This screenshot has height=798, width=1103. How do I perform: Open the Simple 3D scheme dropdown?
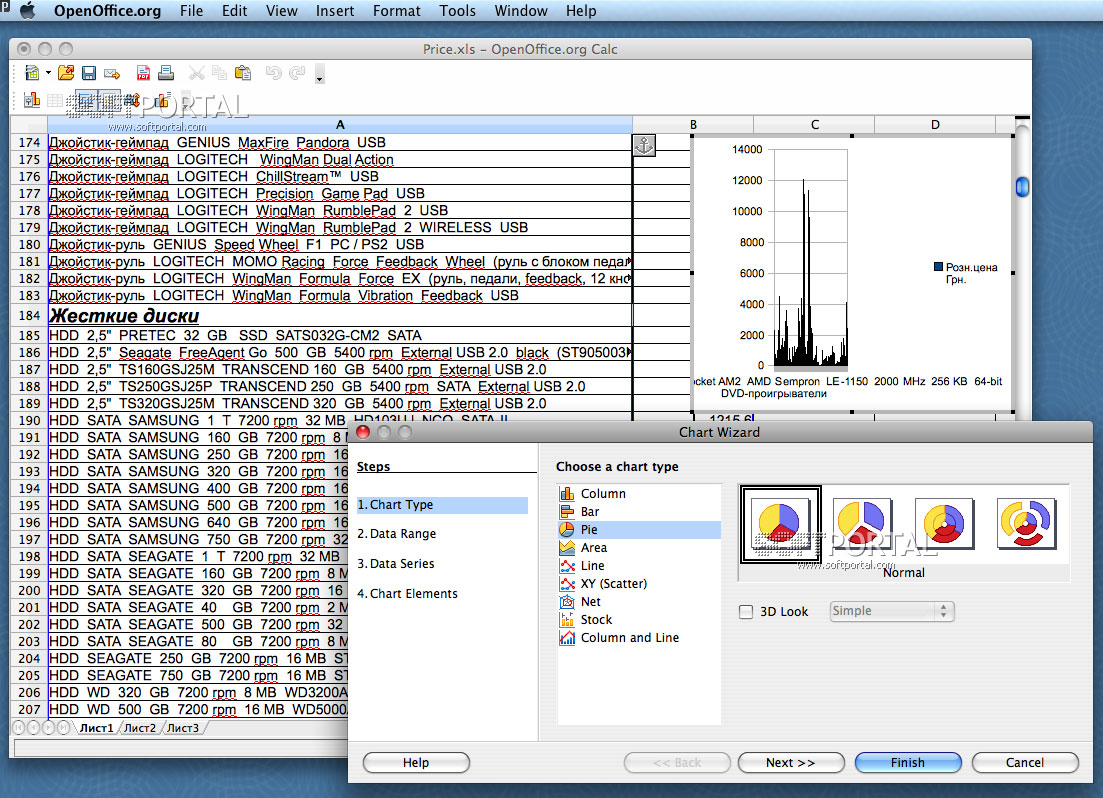point(891,611)
